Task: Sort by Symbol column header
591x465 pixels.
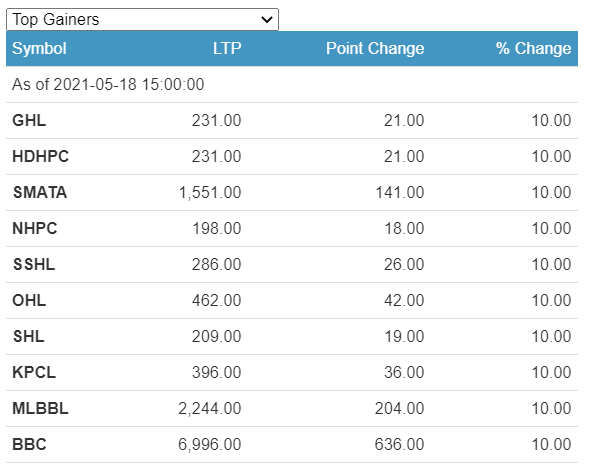Action: pyautogui.click(x=39, y=48)
